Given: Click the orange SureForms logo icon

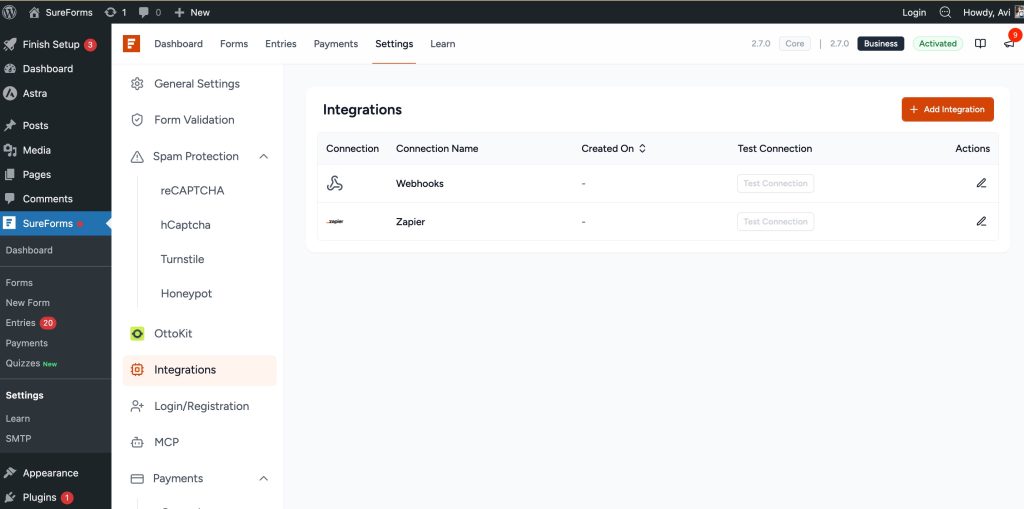Looking at the screenshot, I should (x=131, y=44).
